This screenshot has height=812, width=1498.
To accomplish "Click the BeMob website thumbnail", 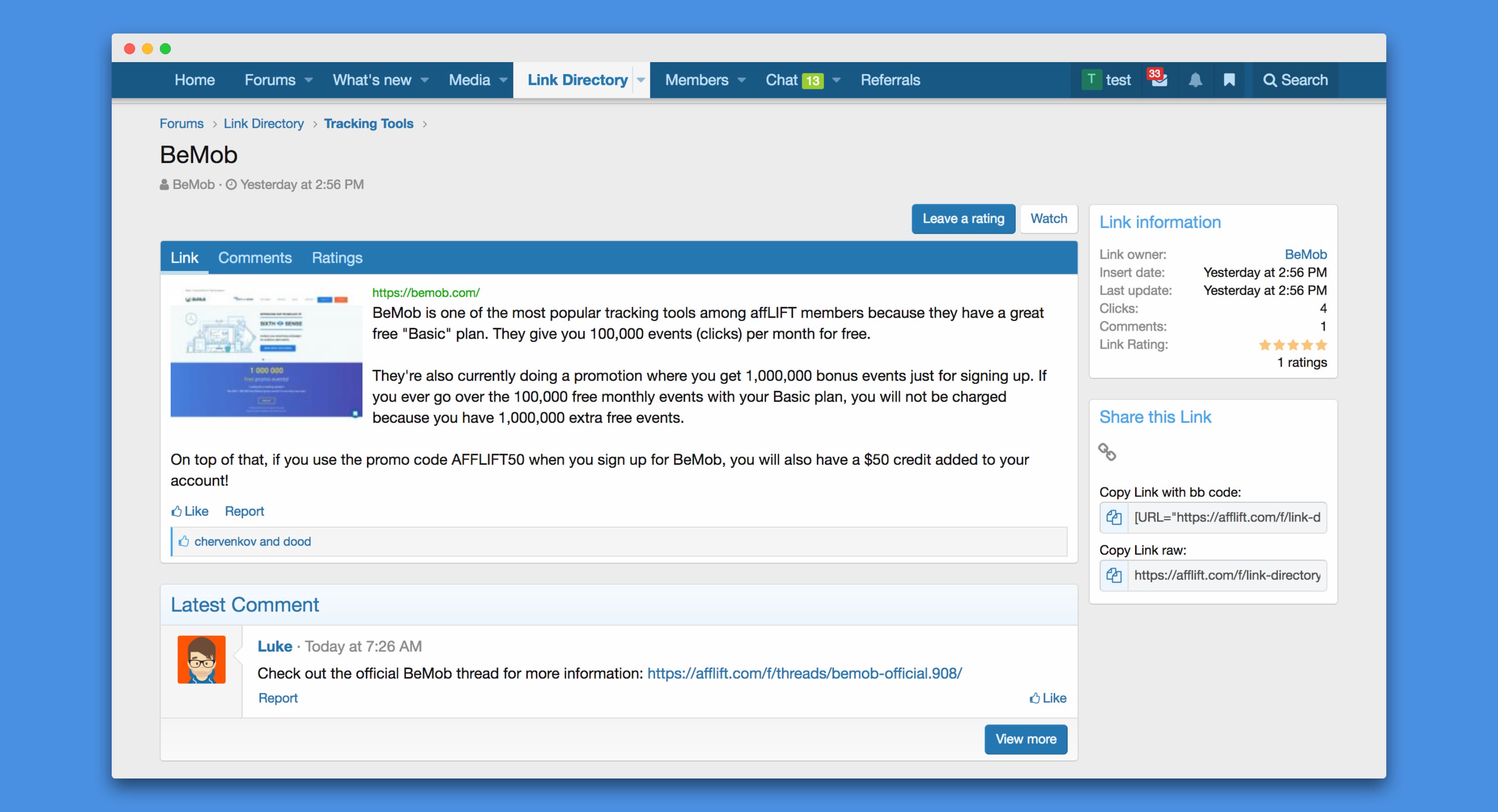I will pos(266,351).
